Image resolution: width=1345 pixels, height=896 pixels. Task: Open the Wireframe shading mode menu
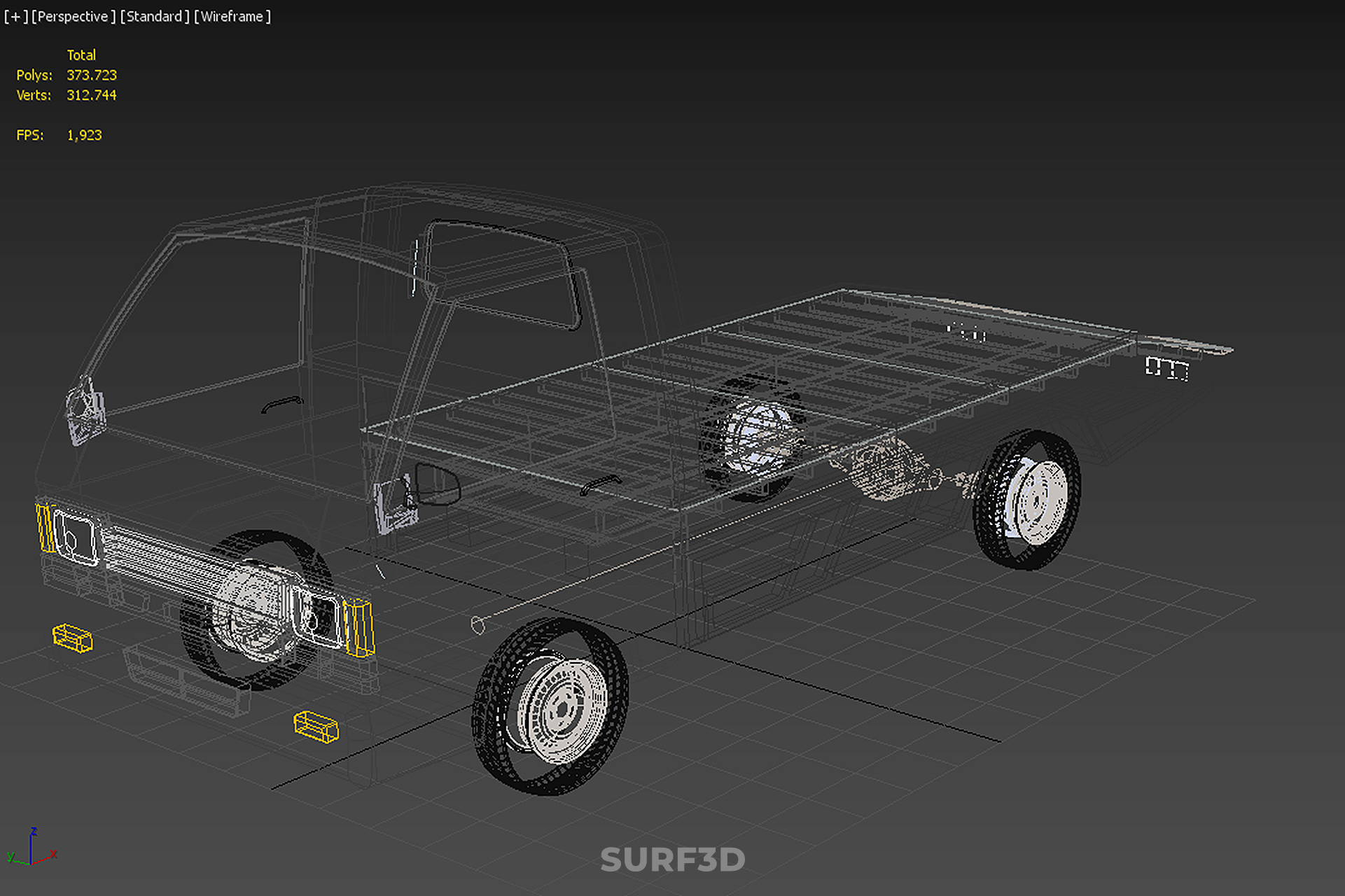coord(232,16)
